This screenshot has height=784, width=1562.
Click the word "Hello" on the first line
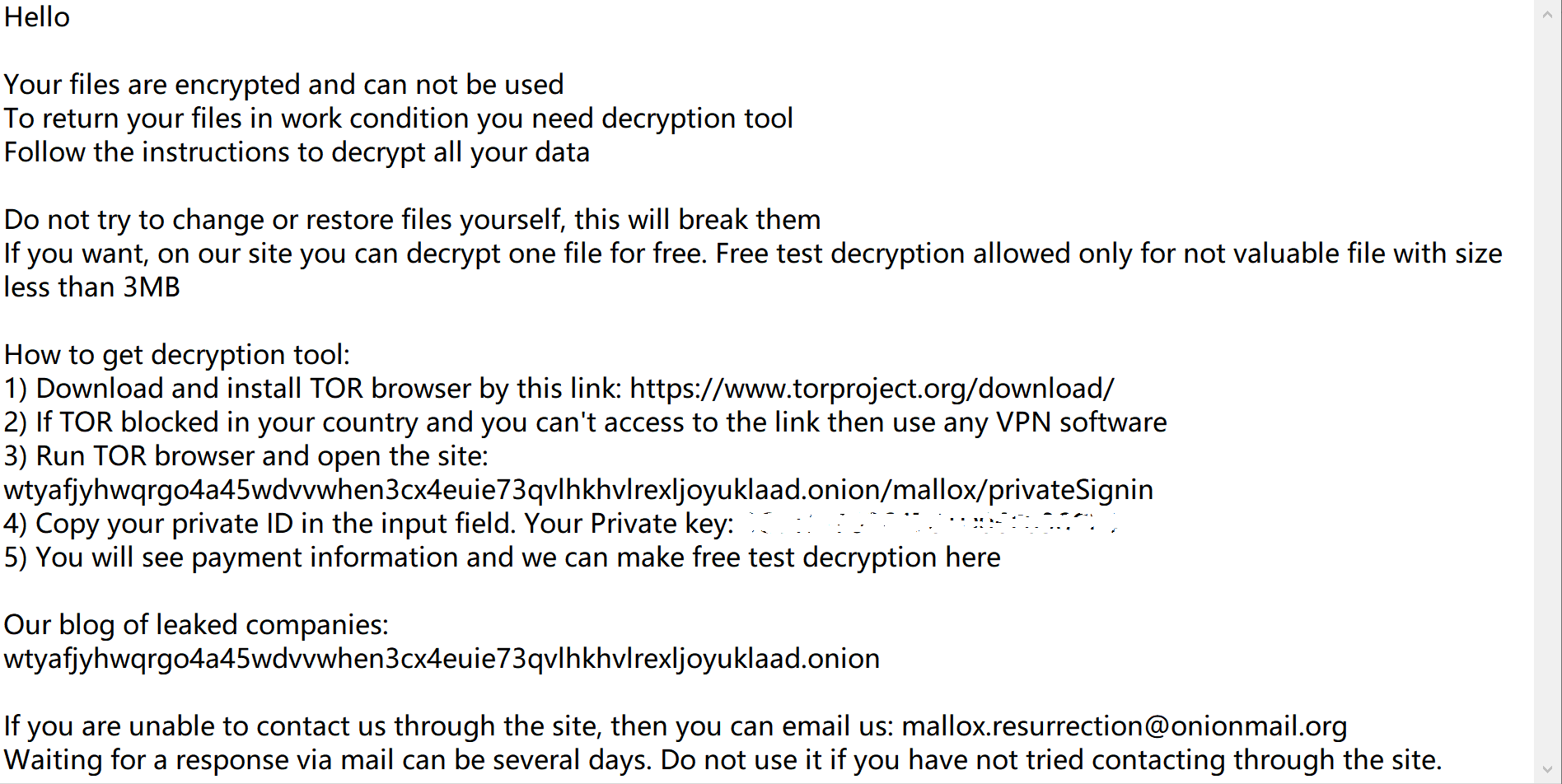coord(37,17)
